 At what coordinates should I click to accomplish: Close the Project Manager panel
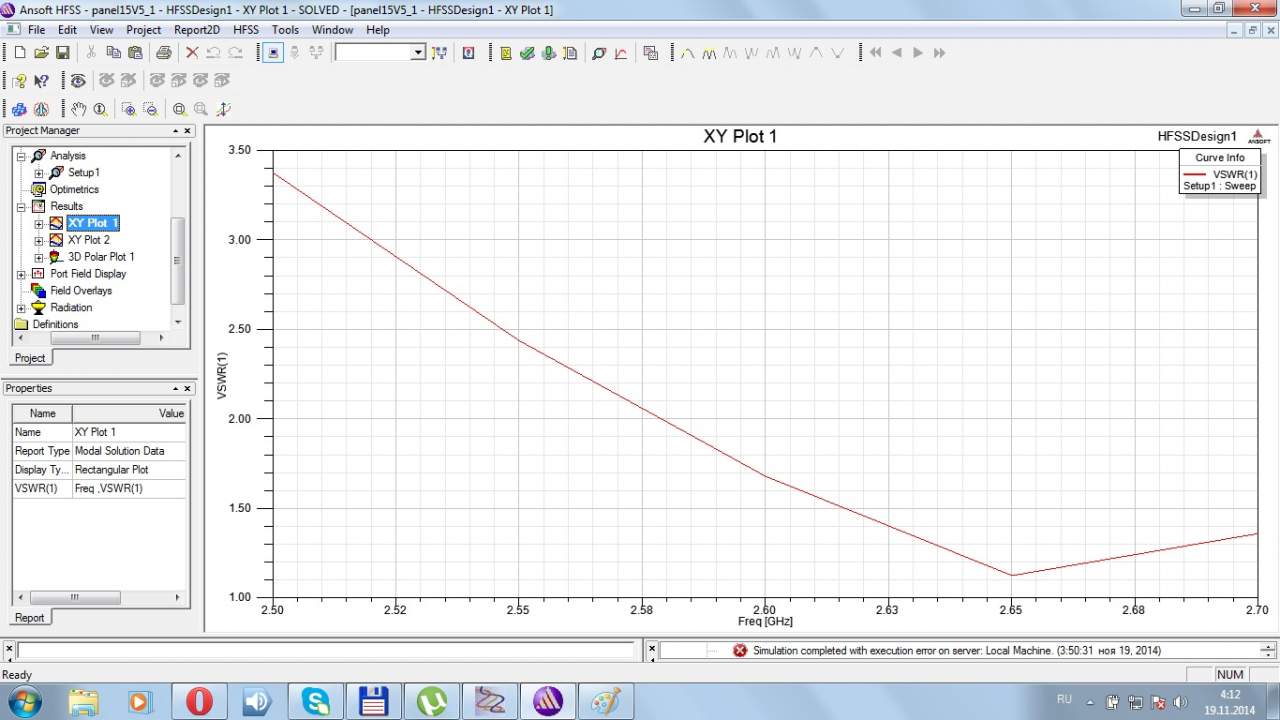click(187, 131)
